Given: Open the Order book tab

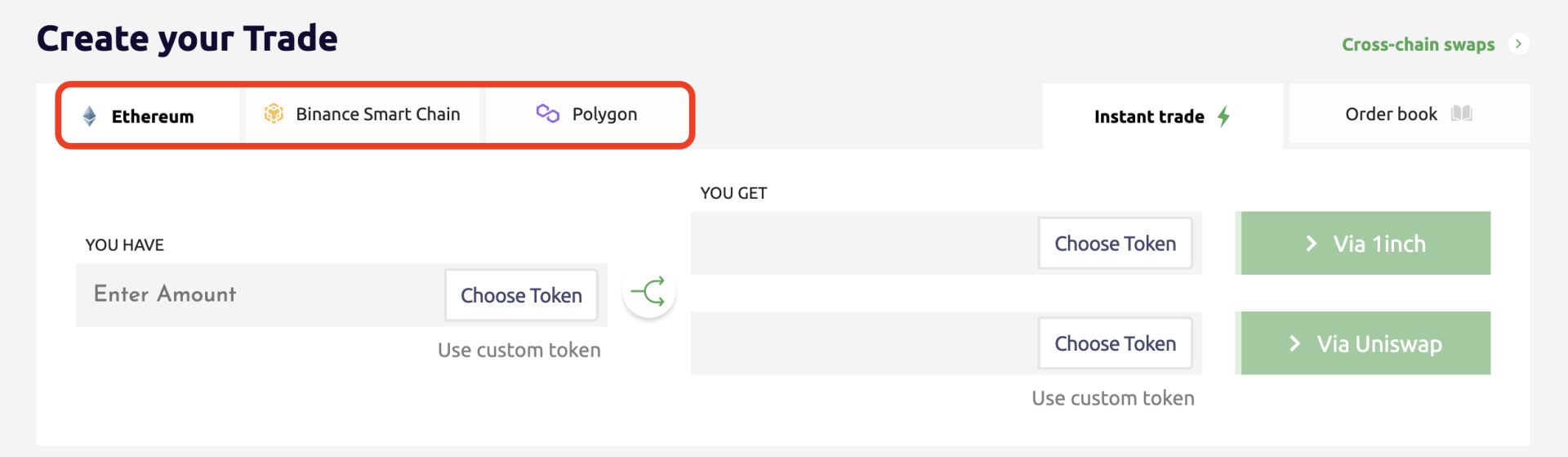Looking at the screenshot, I should coord(1409,114).
